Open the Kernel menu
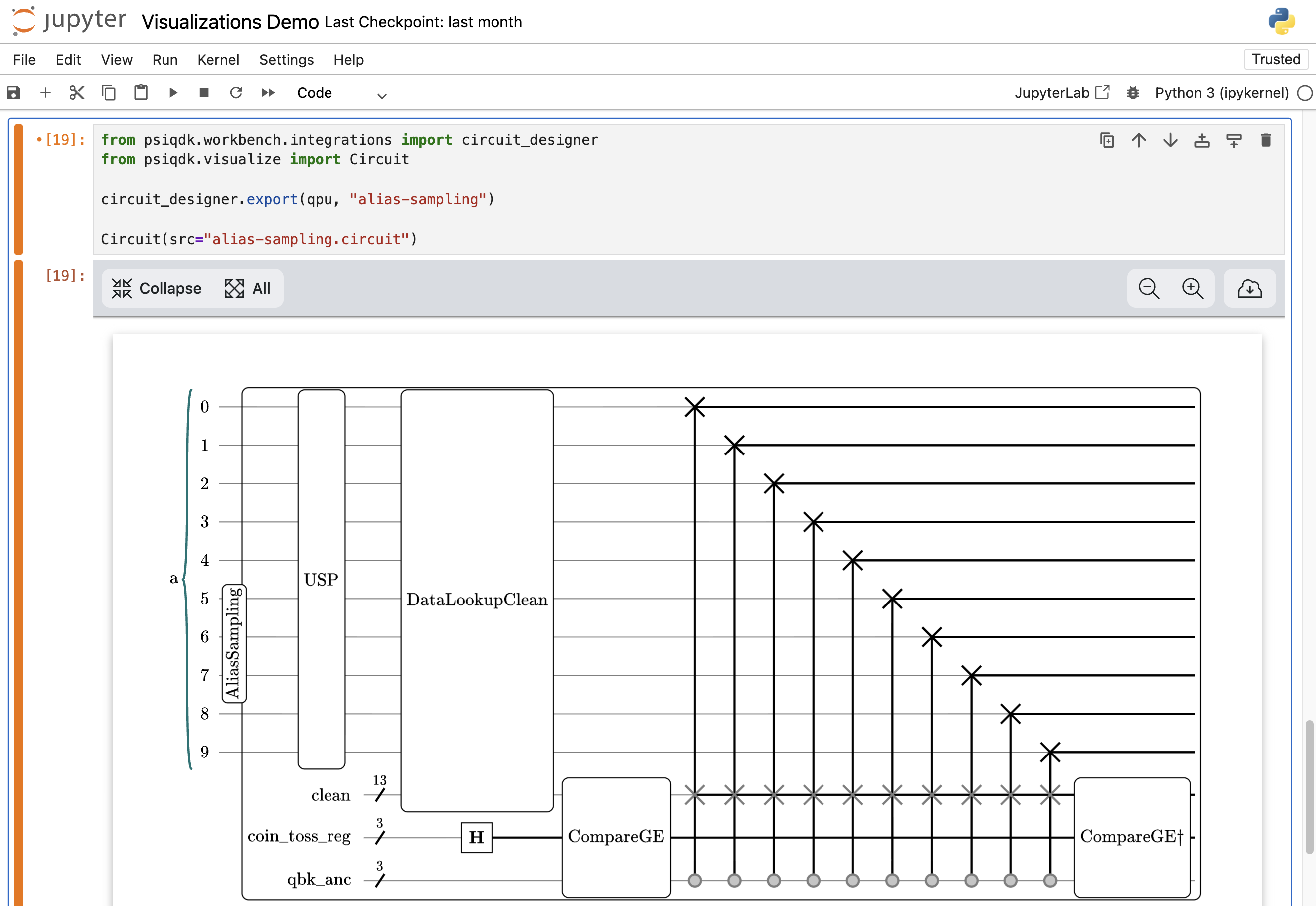Viewport: 1316px width, 906px height. 218,60
